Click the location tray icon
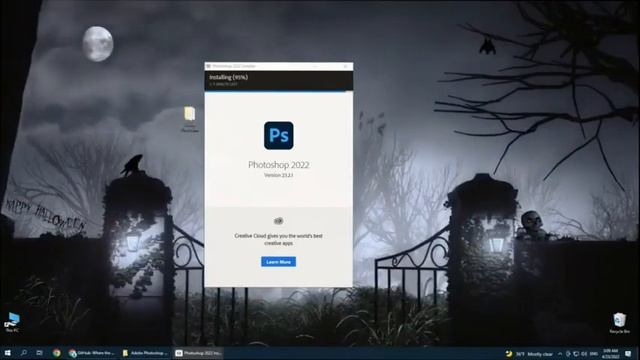 [568, 354]
